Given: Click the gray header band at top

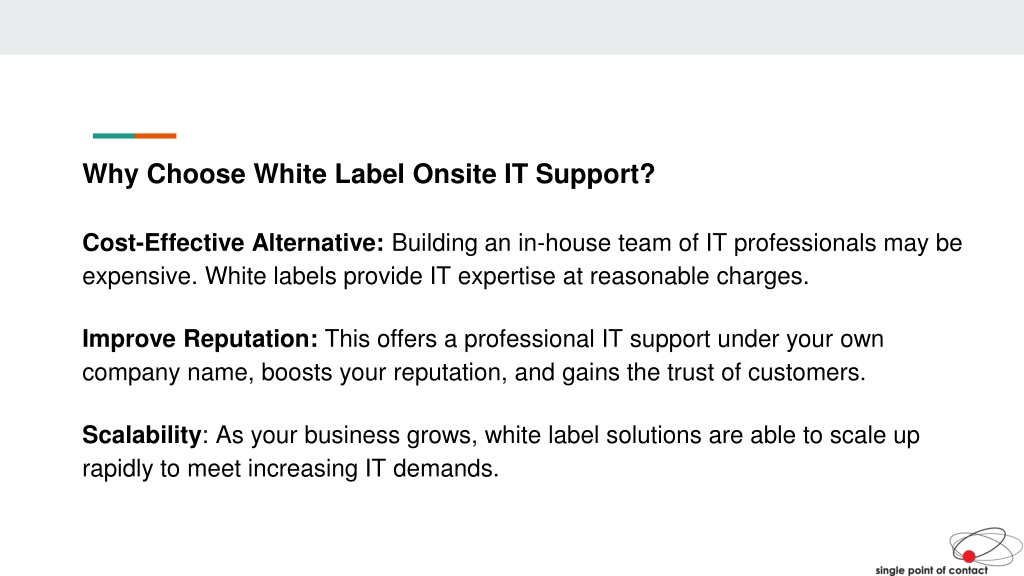Looking at the screenshot, I should pyautogui.click(x=512, y=27).
